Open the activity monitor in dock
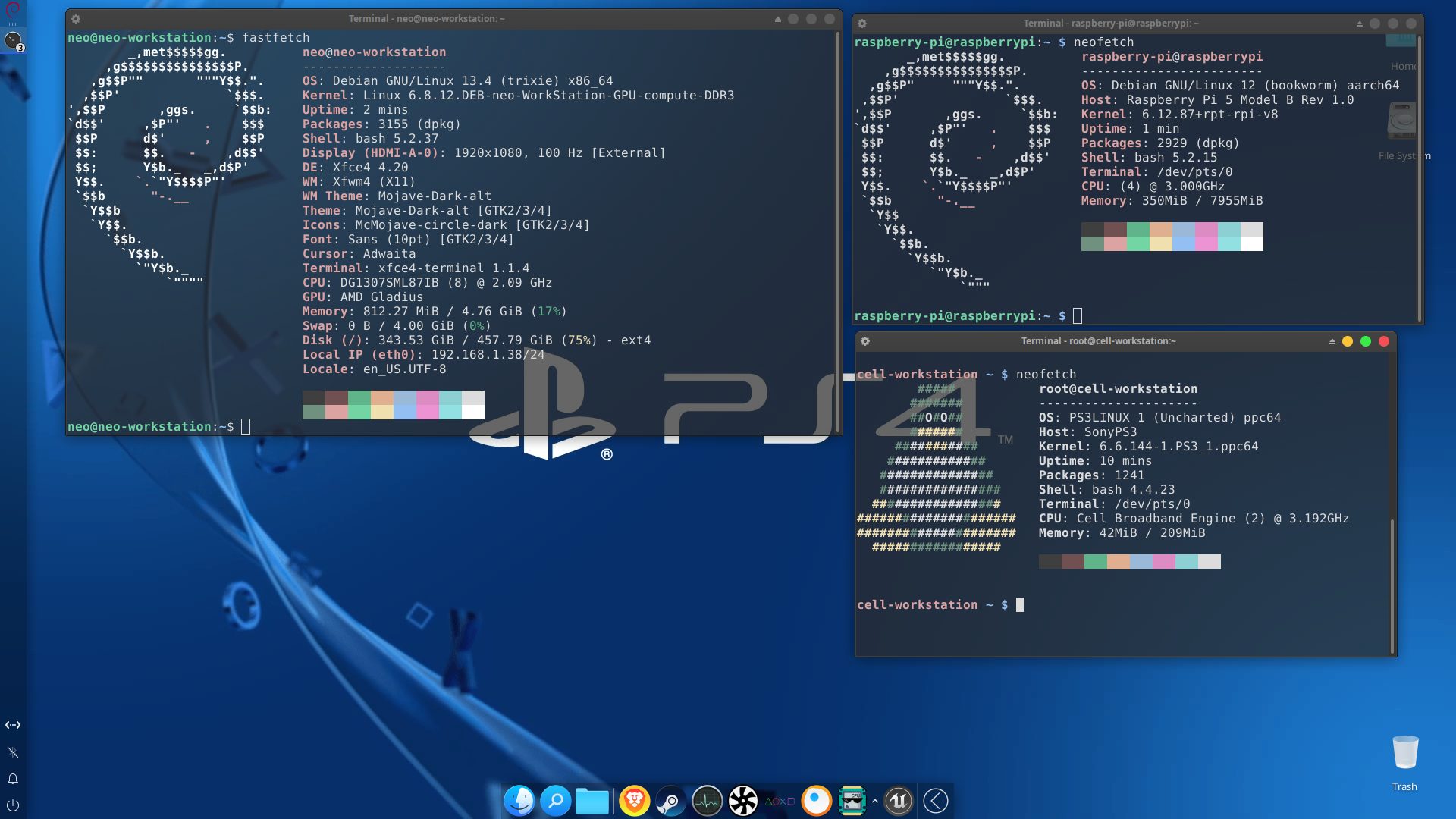 click(708, 801)
